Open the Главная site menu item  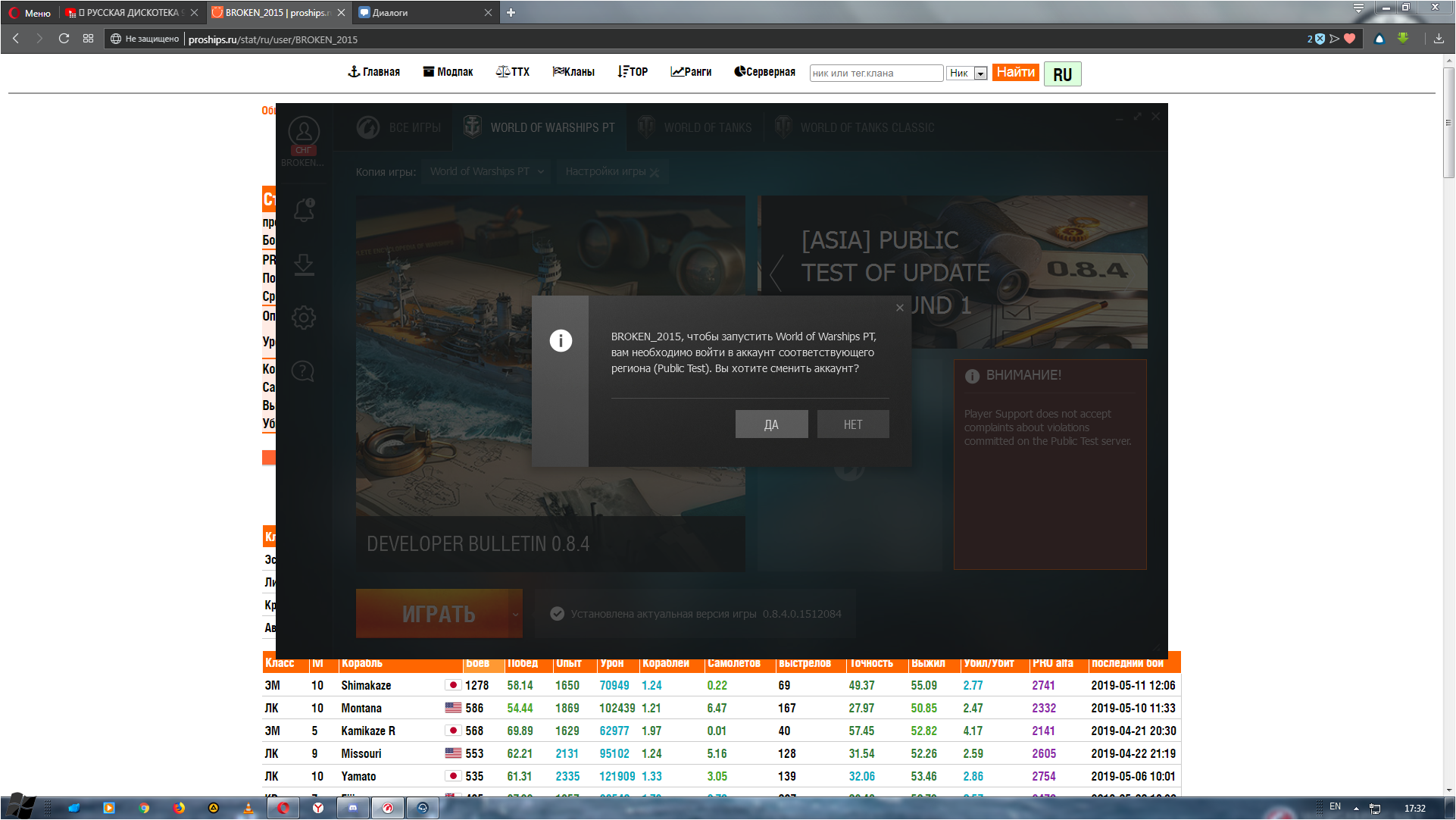point(373,72)
